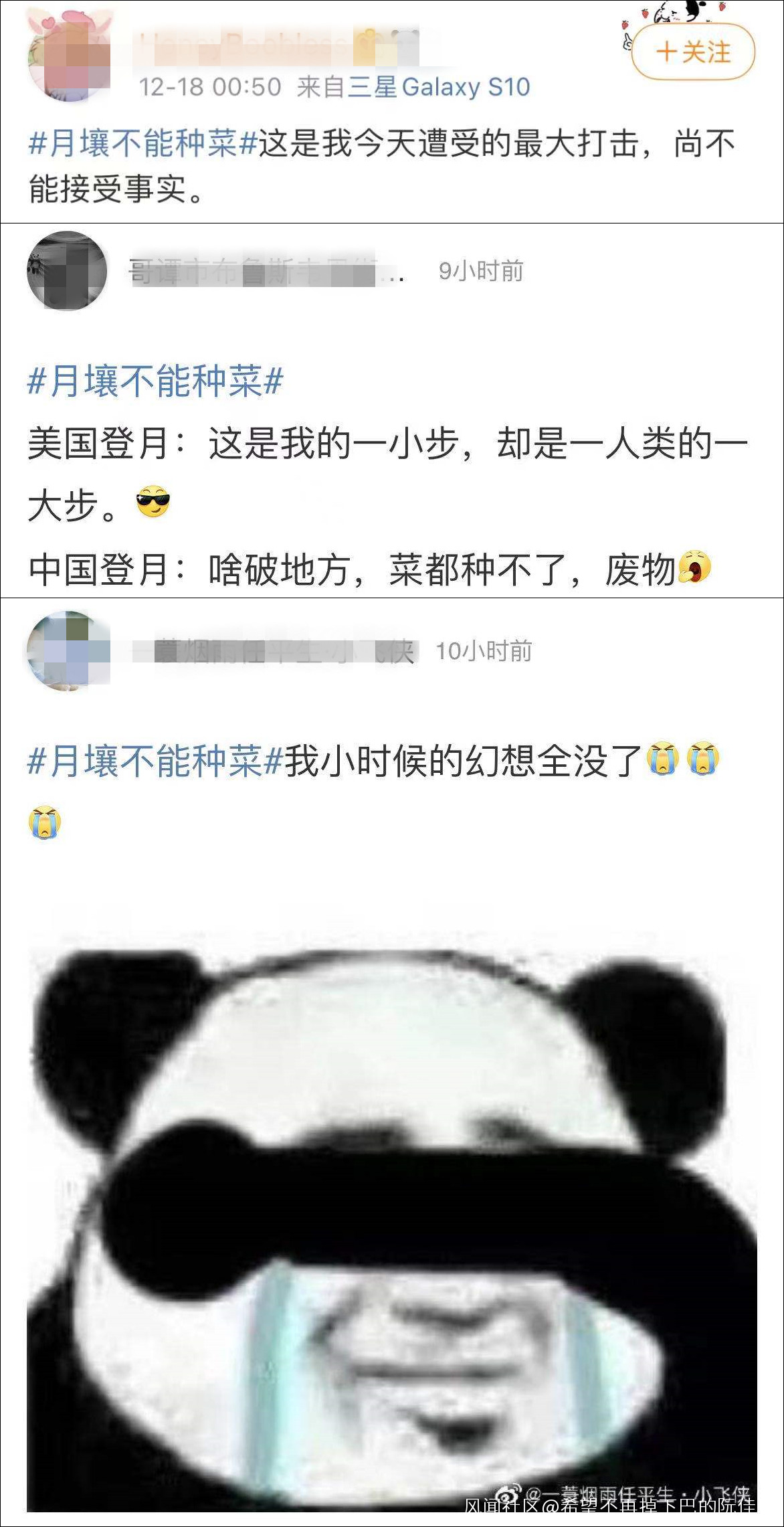Image resolution: width=784 pixels, height=1527 pixels.
Task: Open the first poster's blurred username
Action: [x=276, y=48]
